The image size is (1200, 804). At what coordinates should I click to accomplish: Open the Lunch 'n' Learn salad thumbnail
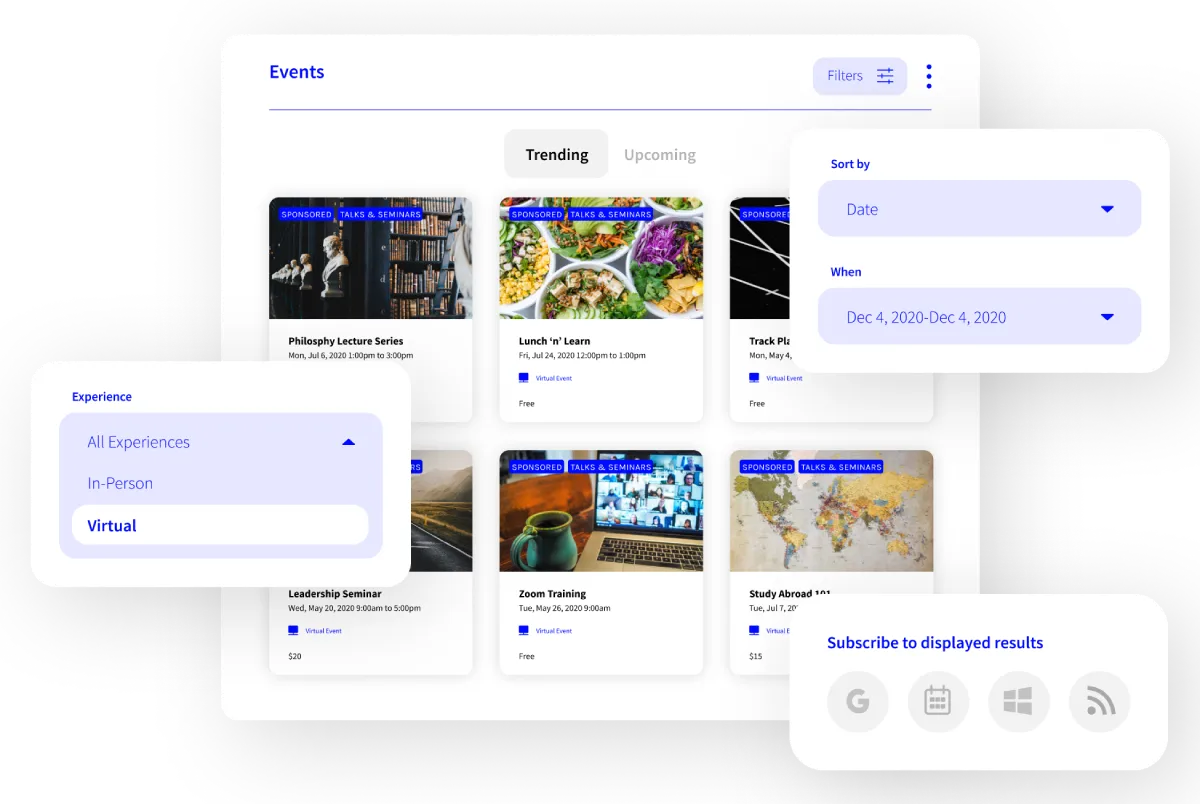pyautogui.click(x=601, y=258)
